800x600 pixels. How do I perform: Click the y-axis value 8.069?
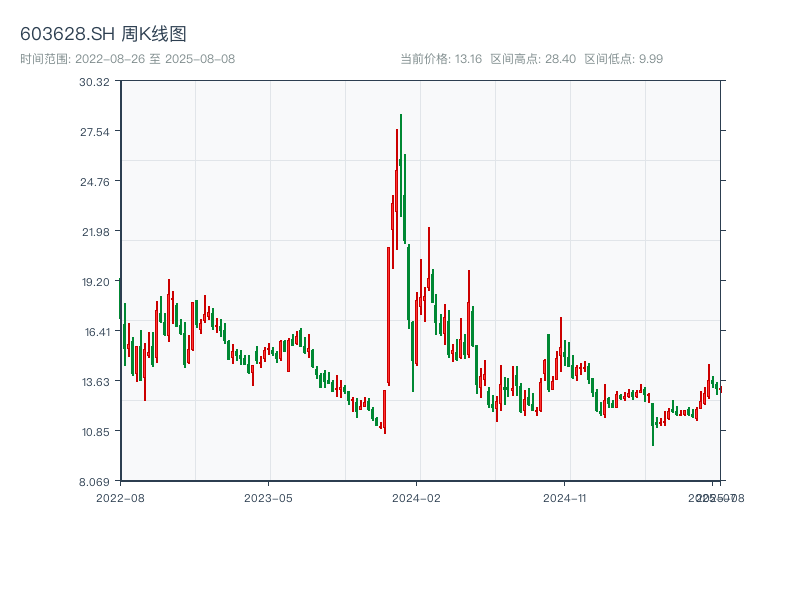coord(94,482)
